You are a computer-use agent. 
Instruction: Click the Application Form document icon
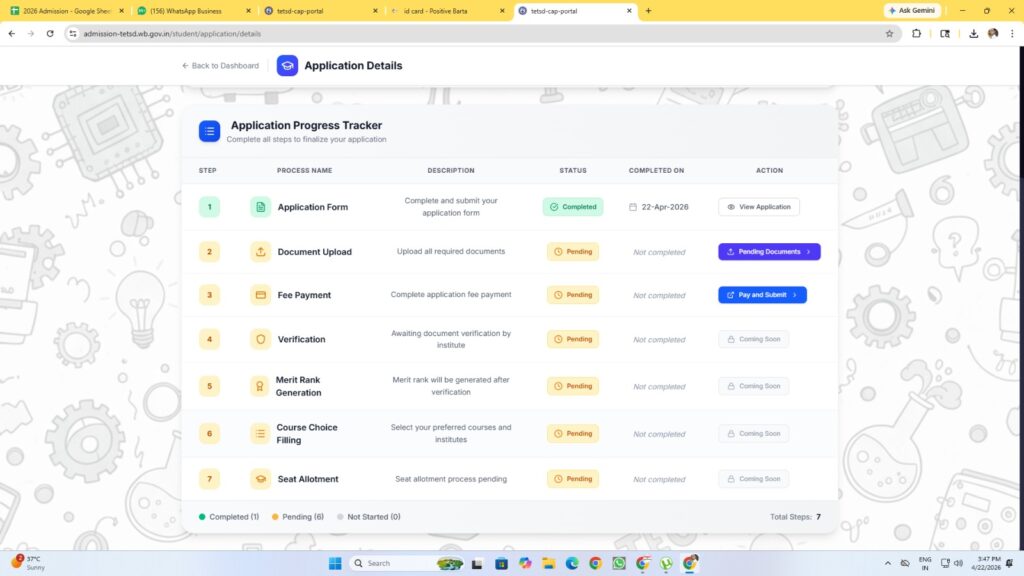pos(261,207)
